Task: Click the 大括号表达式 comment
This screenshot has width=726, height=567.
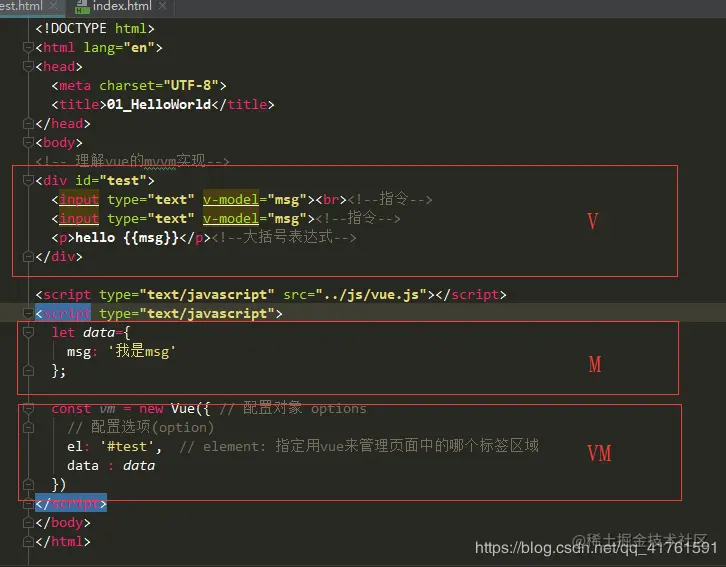Action: (x=283, y=237)
